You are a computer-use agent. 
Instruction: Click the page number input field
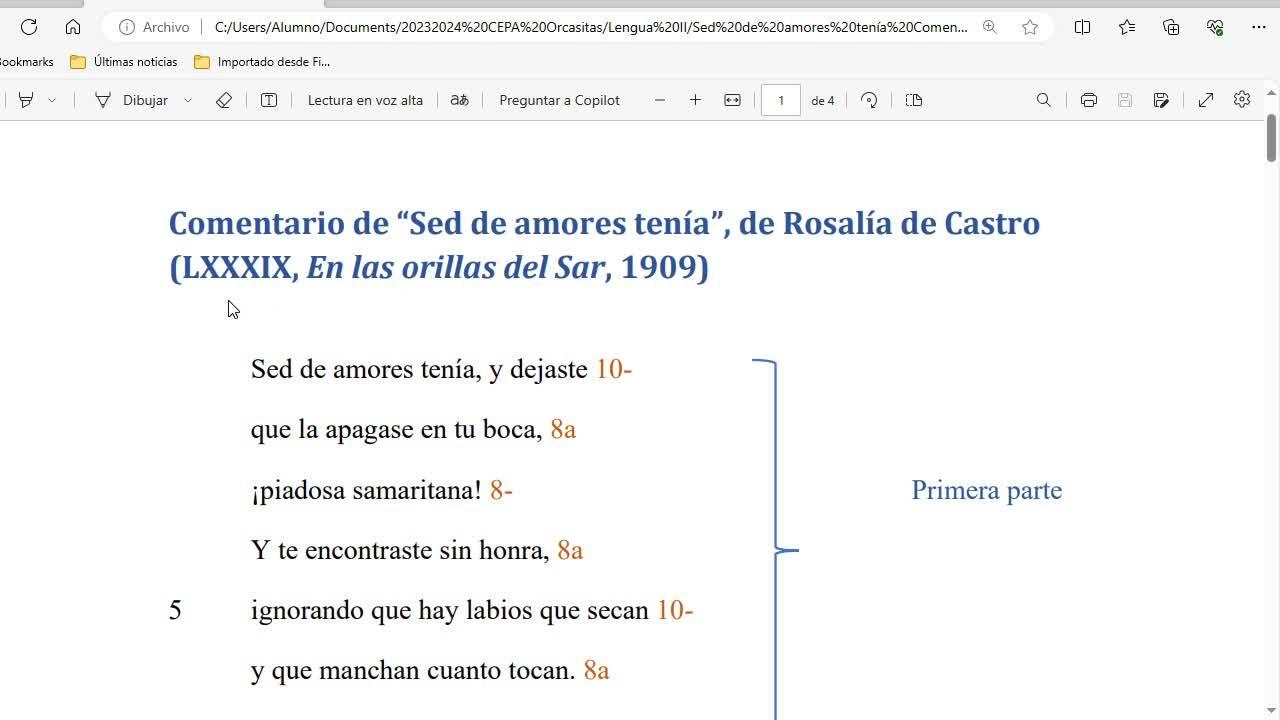click(781, 100)
